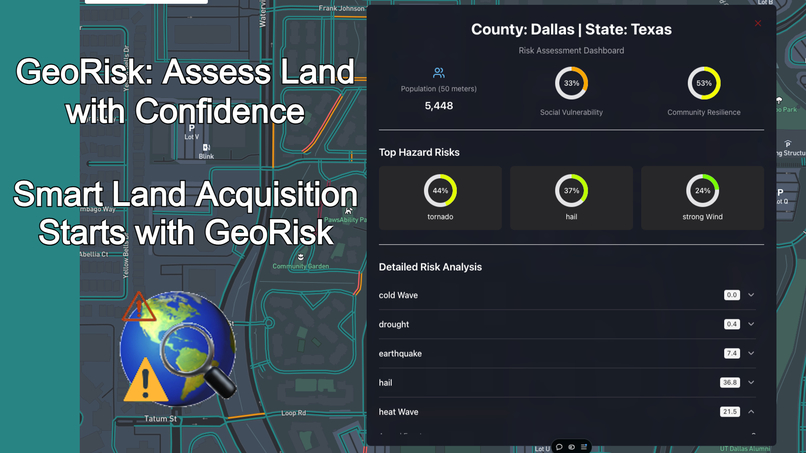
Task: Click the drought 0.4 score badge
Action: 731,324
